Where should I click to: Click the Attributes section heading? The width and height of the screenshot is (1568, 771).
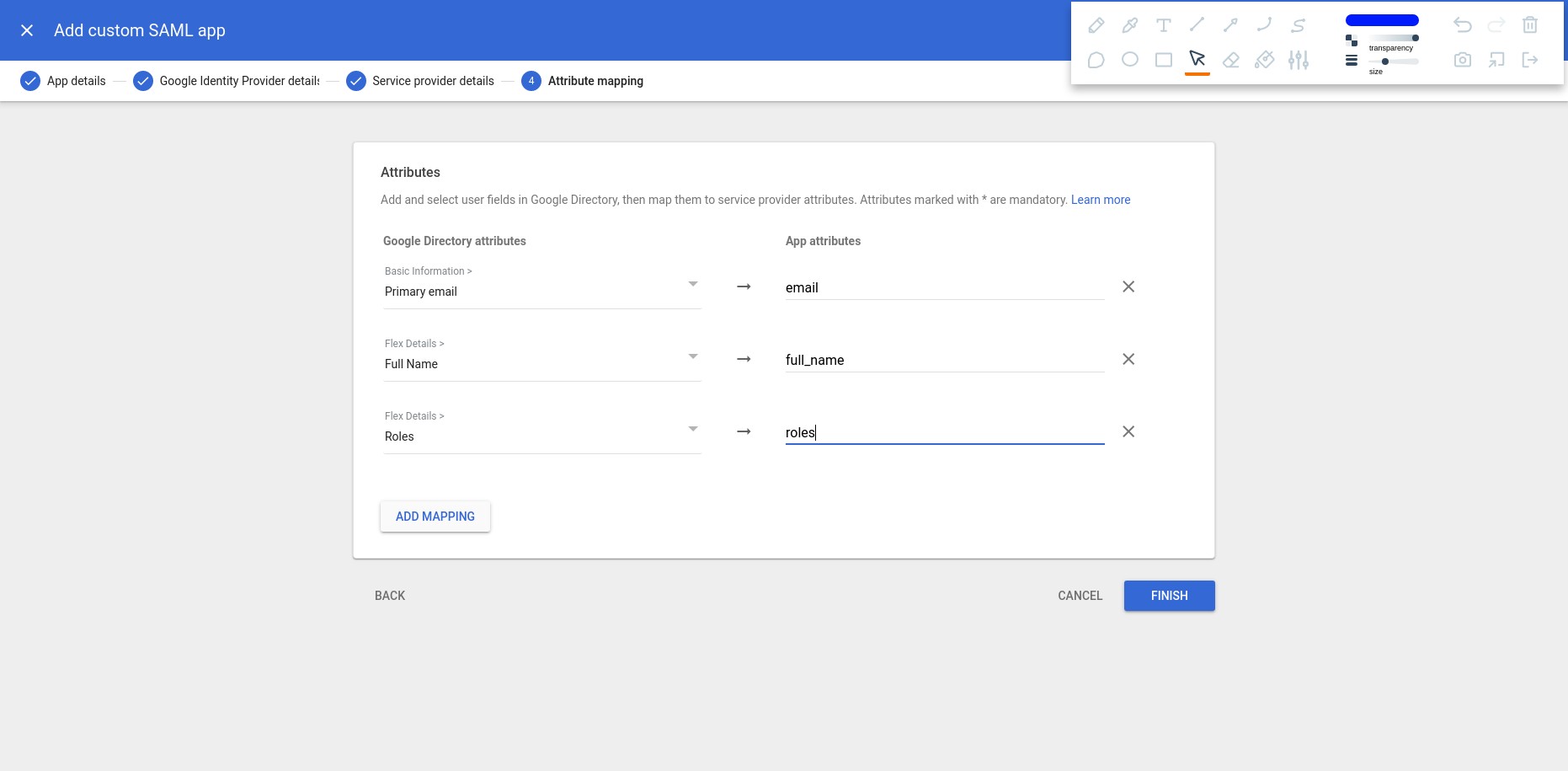410,172
